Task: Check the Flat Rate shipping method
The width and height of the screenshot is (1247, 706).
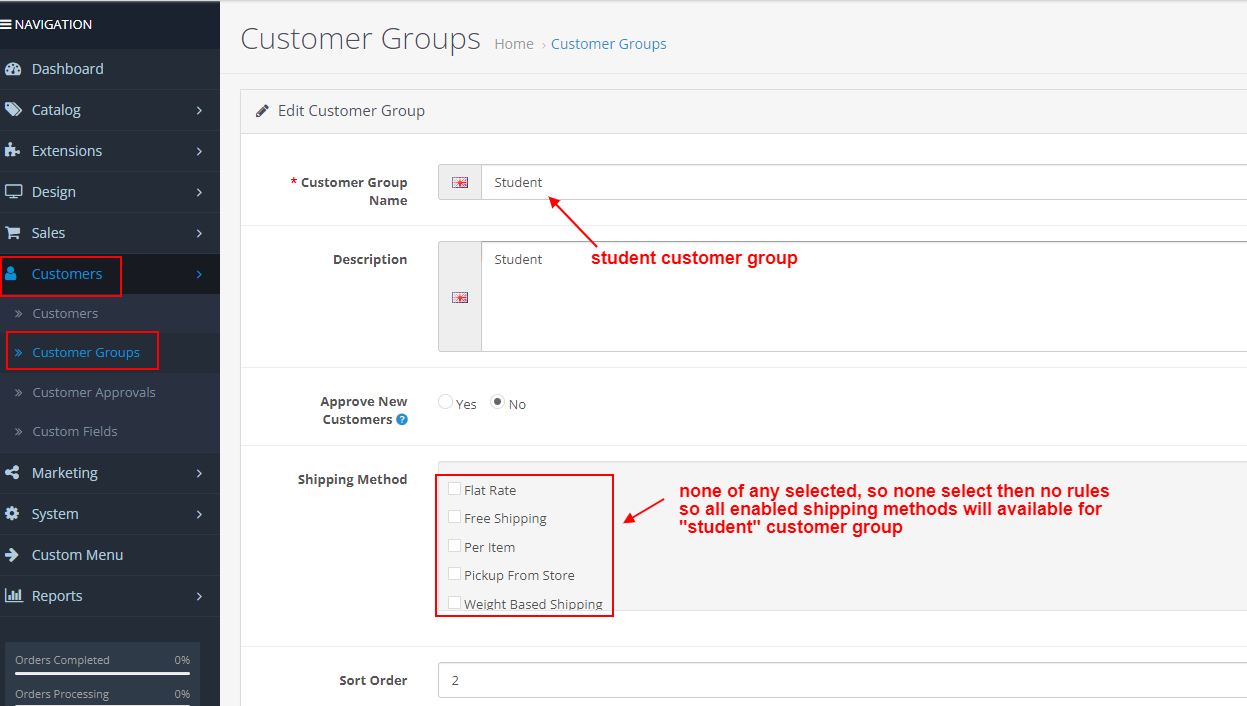Action: coord(455,489)
